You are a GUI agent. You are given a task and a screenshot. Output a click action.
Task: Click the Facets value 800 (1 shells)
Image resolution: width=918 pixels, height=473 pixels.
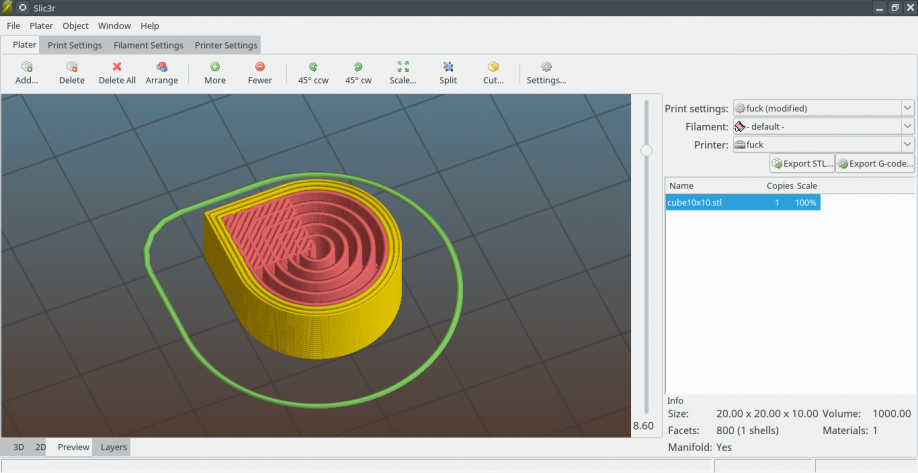[x=747, y=430]
